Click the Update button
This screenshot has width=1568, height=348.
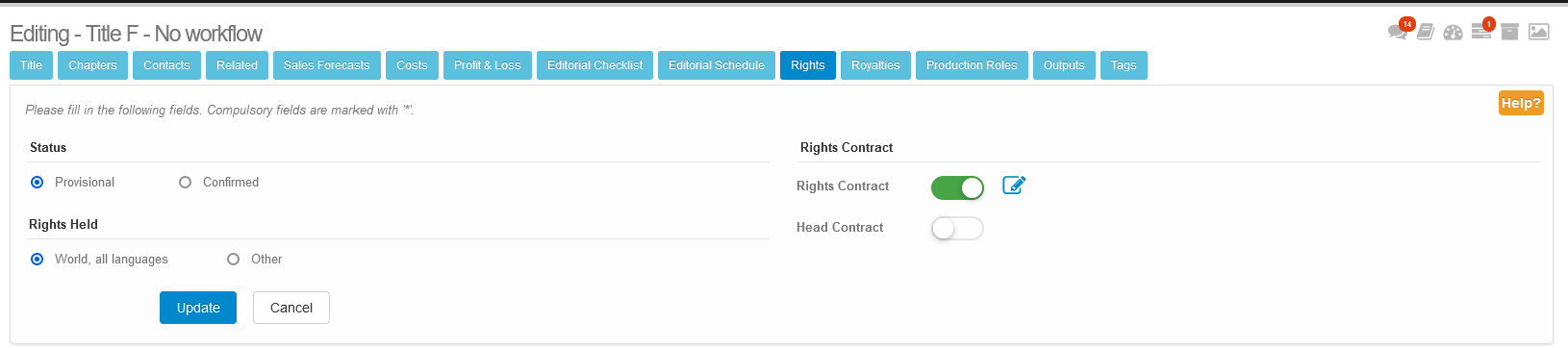[198, 308]
